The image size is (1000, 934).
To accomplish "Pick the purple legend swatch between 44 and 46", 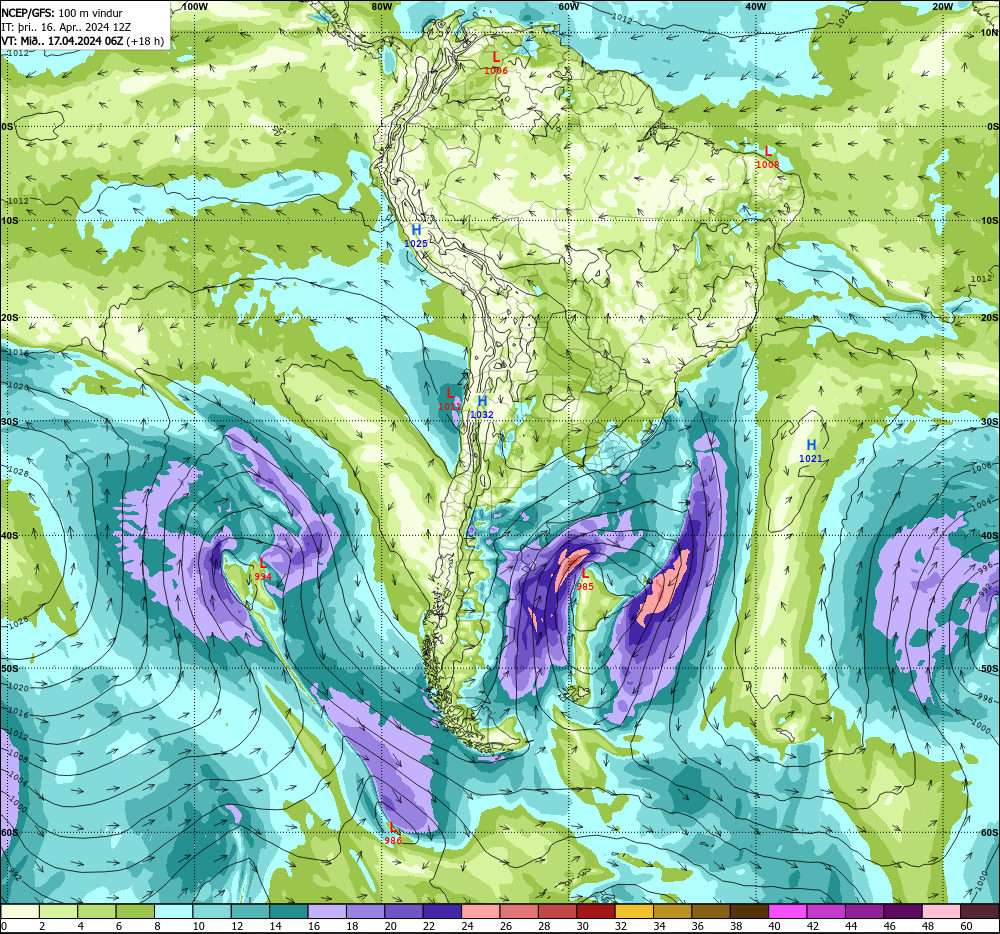I will point(864,912).
